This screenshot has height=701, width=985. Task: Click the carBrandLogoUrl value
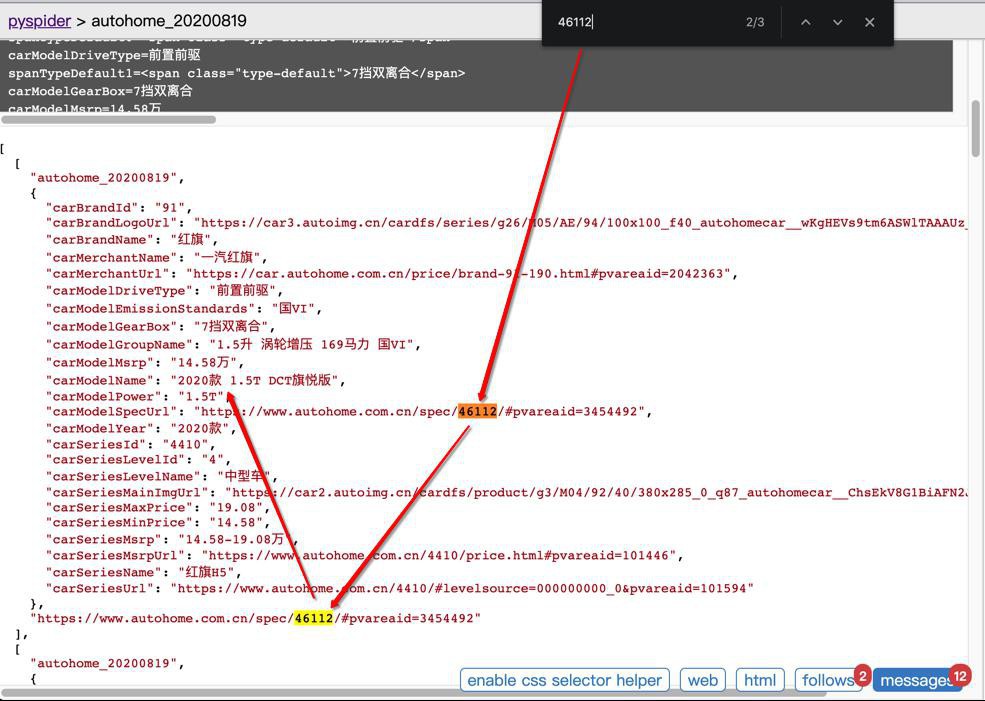click(x=581, y=222)
